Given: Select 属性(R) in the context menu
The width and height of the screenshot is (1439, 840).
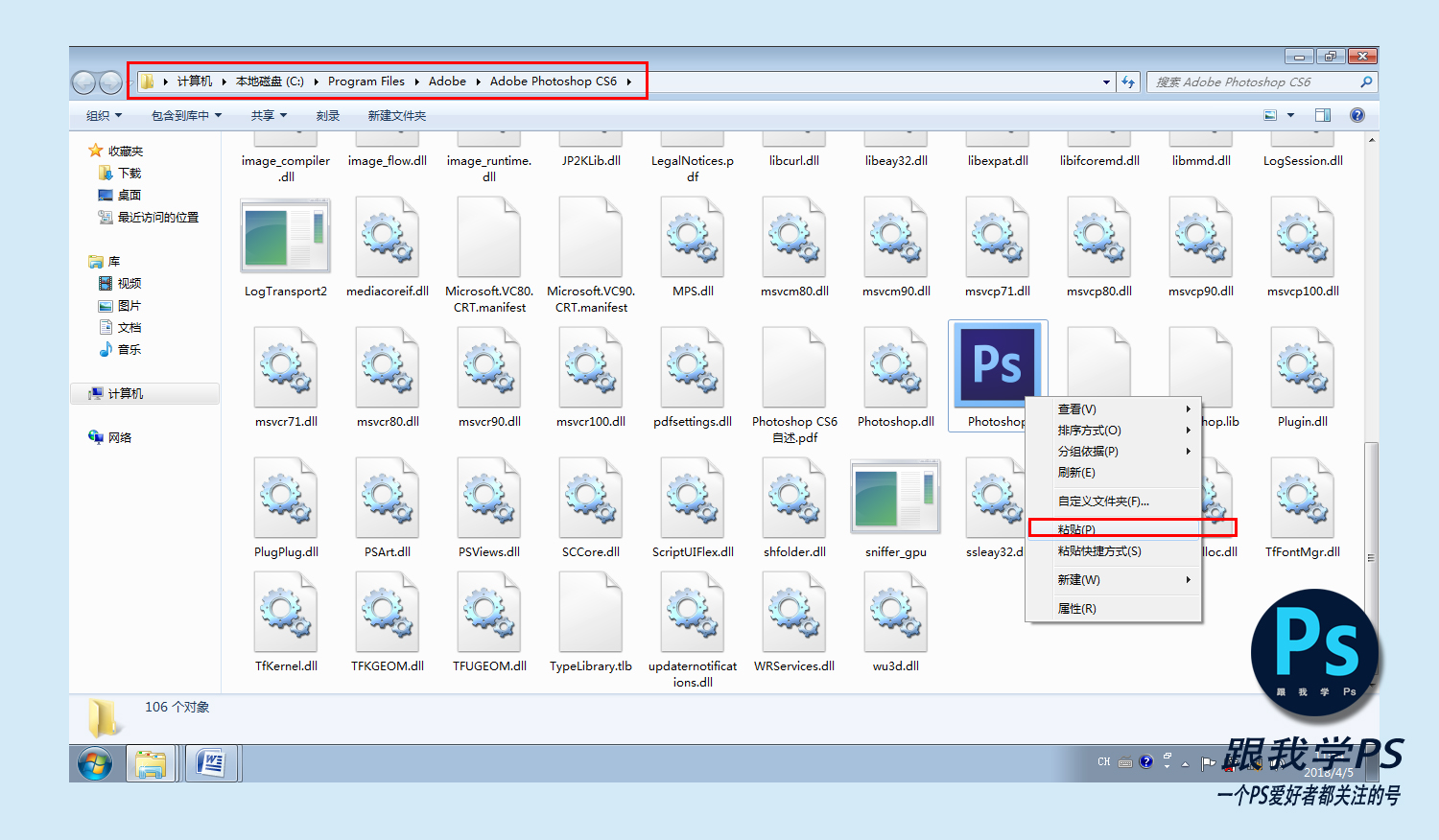Looking at the screenshot, I should 1076,609.
